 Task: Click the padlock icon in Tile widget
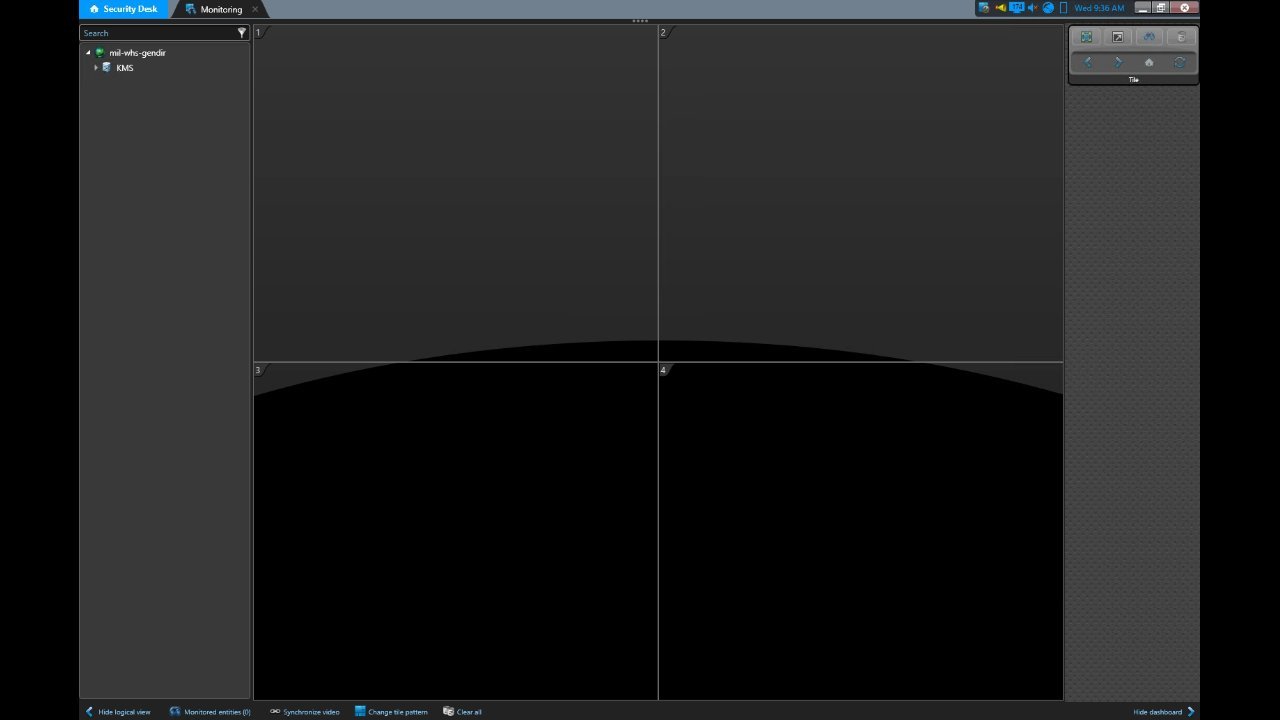click(1180, 37)
